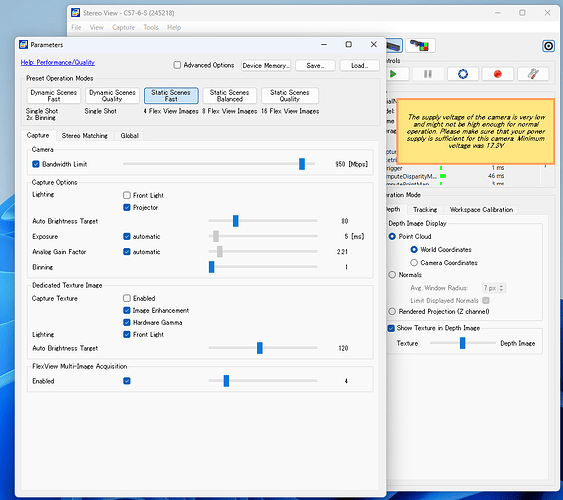
Task: Select Static Scenes Fast preset
Action: [x=171, y=96]
